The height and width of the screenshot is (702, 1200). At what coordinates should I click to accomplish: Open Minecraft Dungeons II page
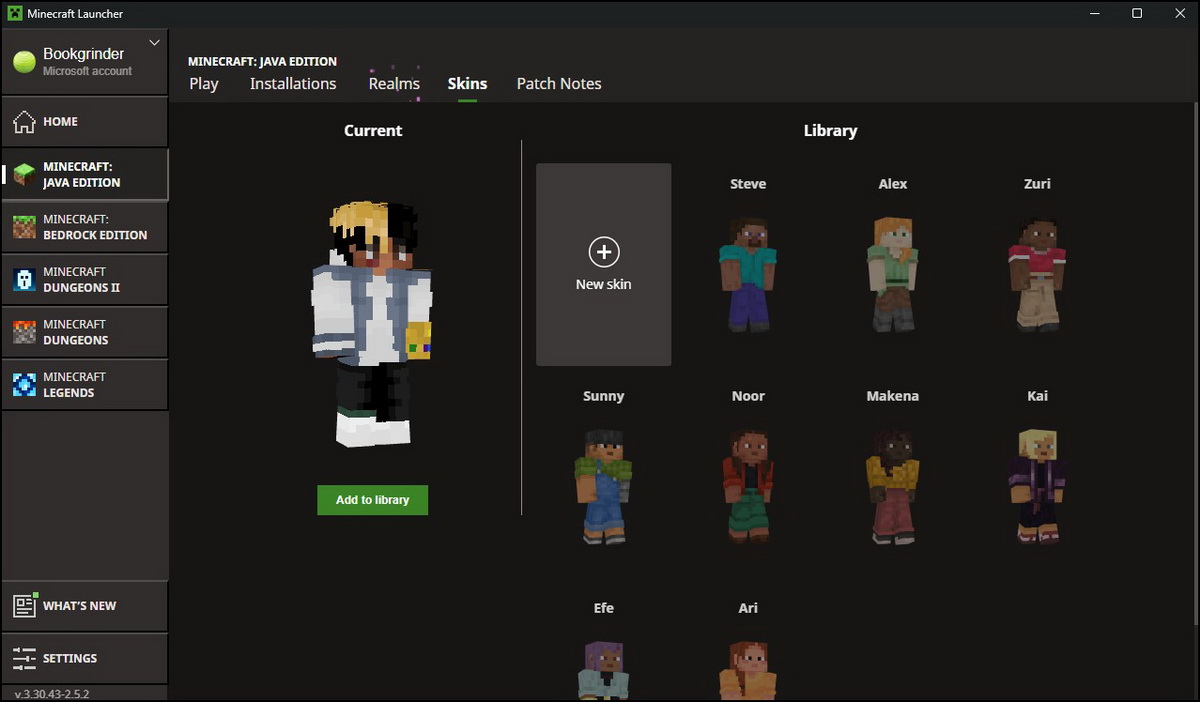[x=85, y=279]
